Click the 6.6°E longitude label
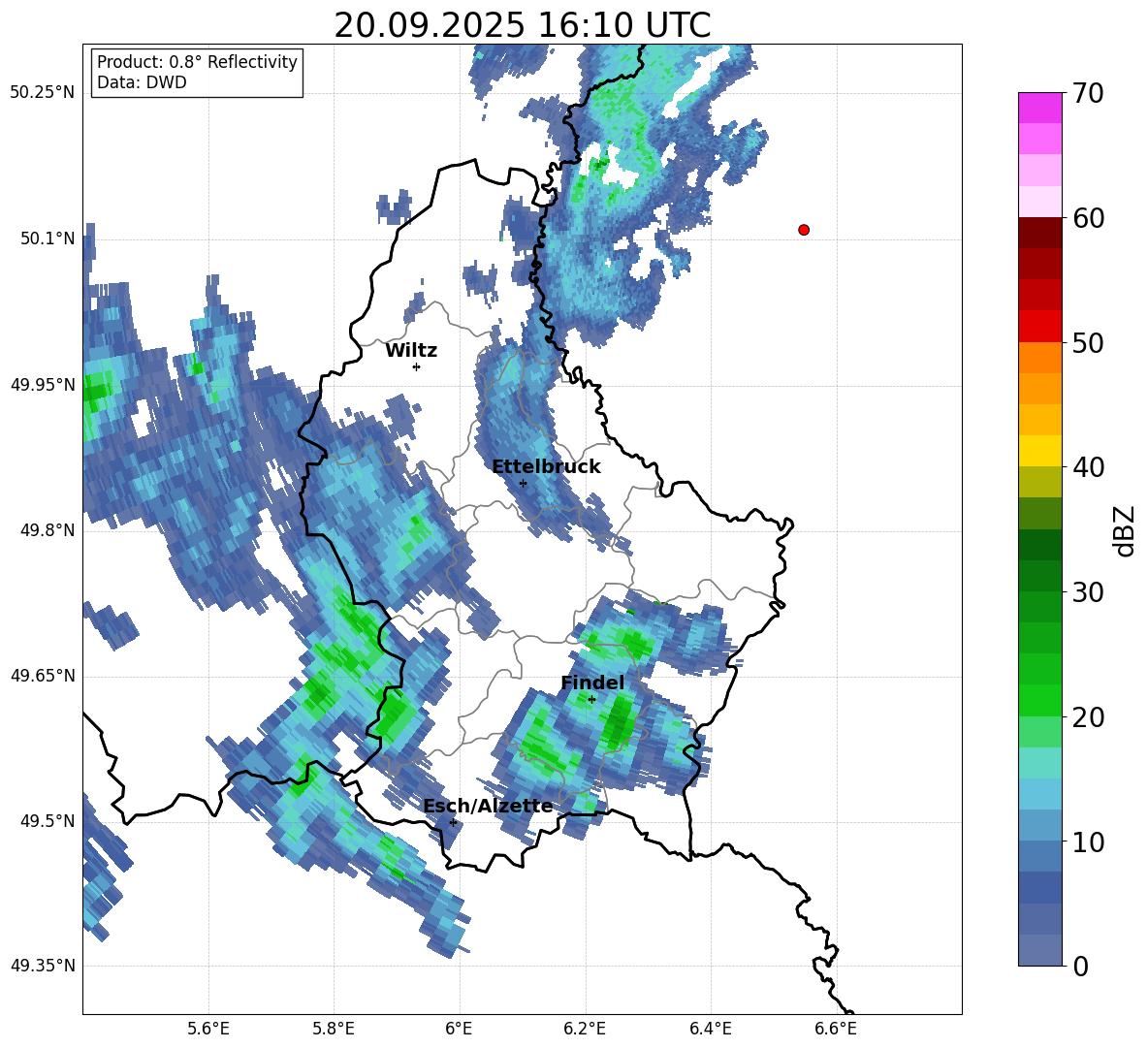 tap(836, 1029)
